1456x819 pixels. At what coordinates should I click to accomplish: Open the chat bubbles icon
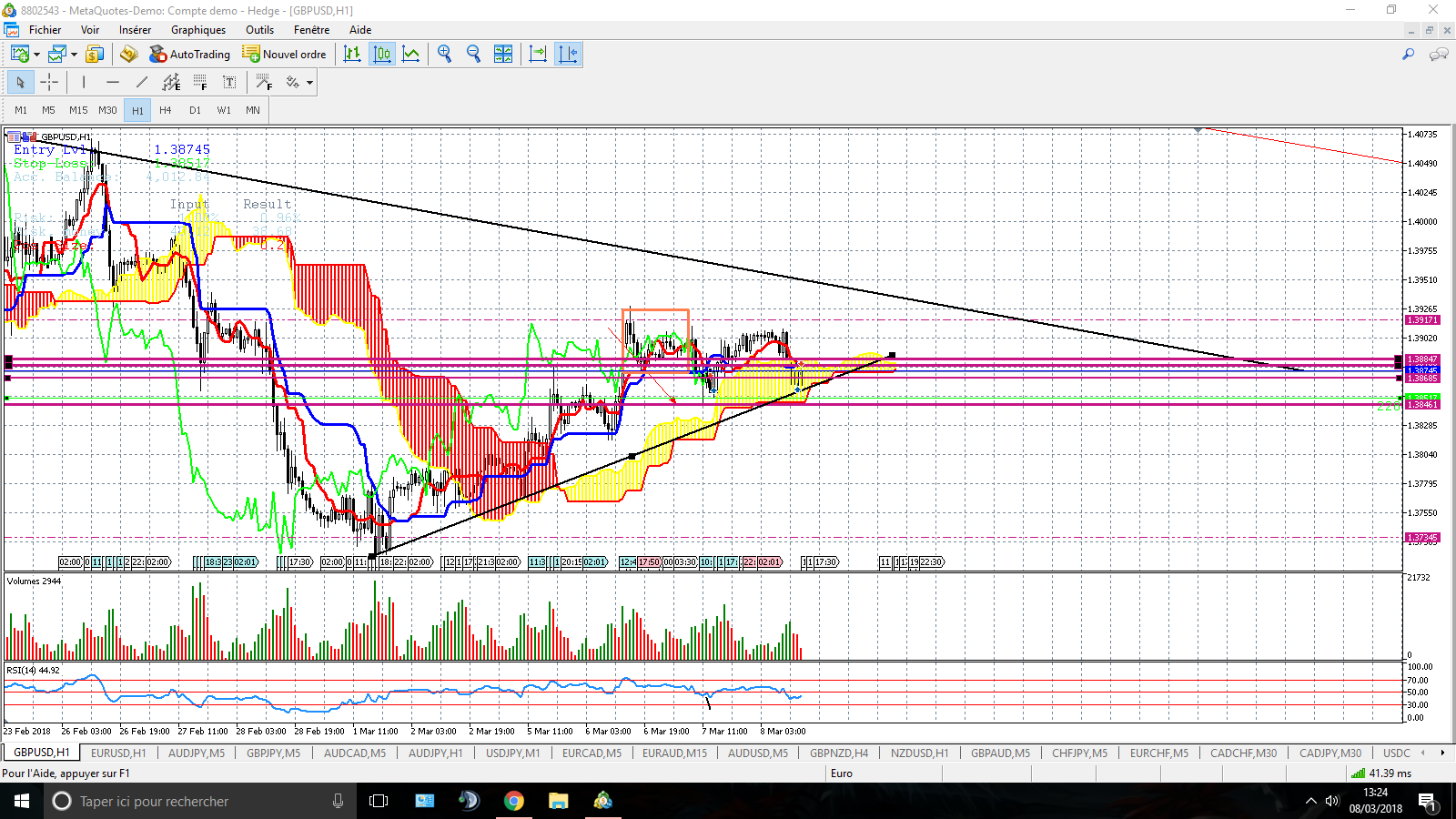point(1439,55)
